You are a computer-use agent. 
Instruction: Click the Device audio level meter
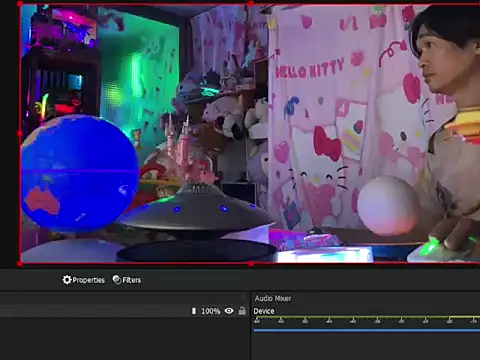[x=367, y=319]
